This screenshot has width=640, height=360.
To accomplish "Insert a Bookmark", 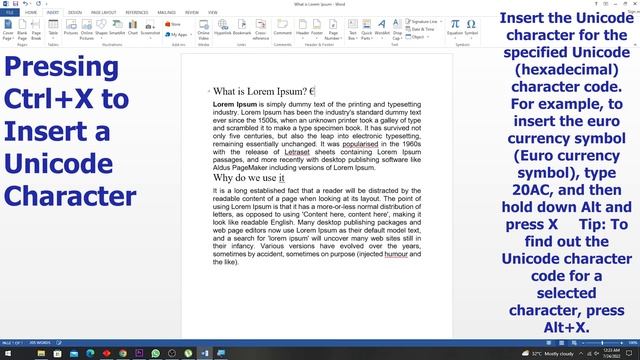I will 242,27.
